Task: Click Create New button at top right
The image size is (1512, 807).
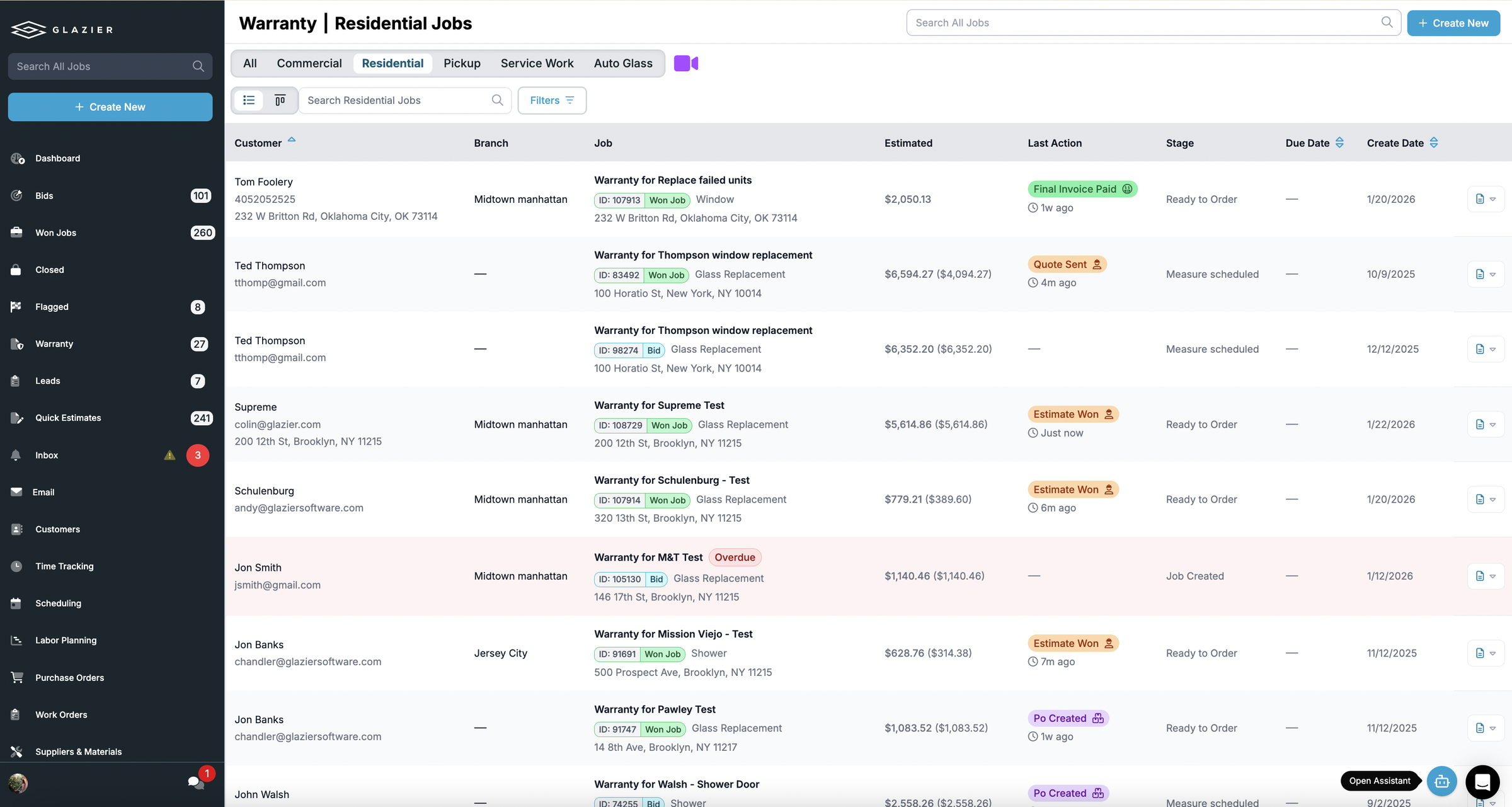Action: click(x=1453, y=23)
